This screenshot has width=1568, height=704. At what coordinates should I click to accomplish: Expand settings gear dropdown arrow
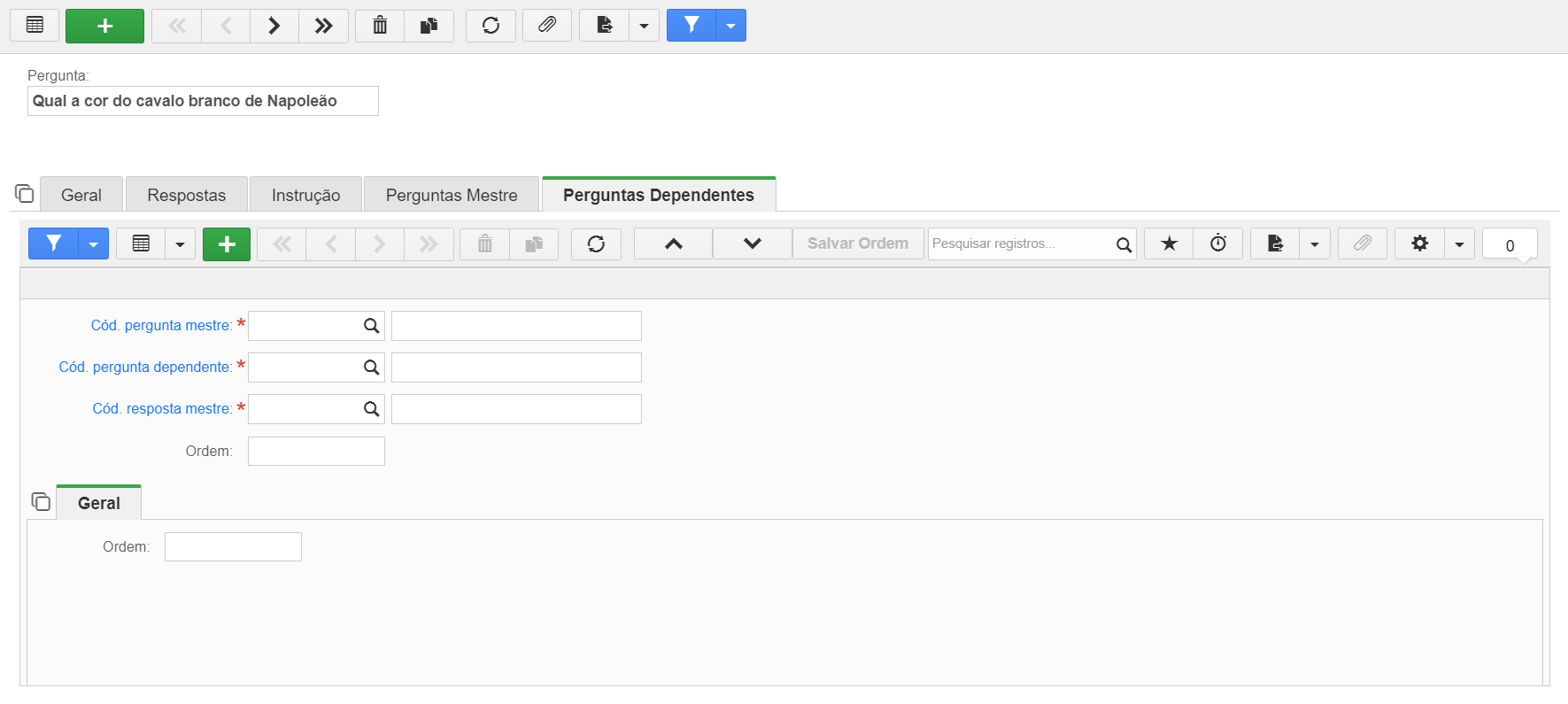(x=1459, y=244)
